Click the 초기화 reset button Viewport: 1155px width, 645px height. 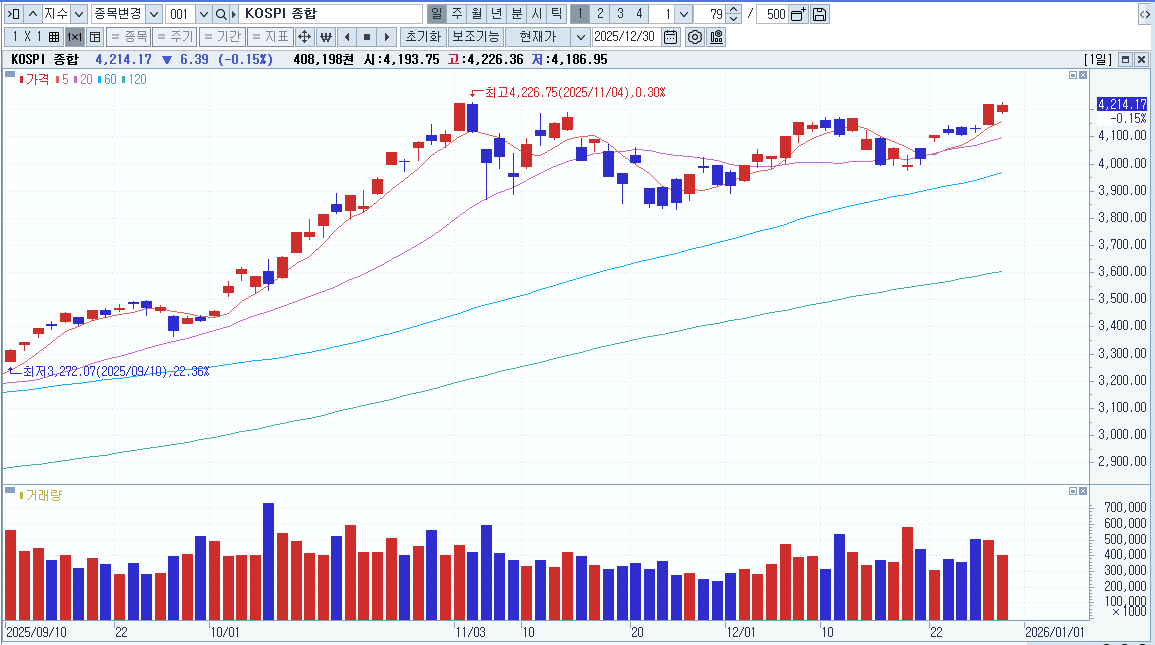(x=424, y=37)
